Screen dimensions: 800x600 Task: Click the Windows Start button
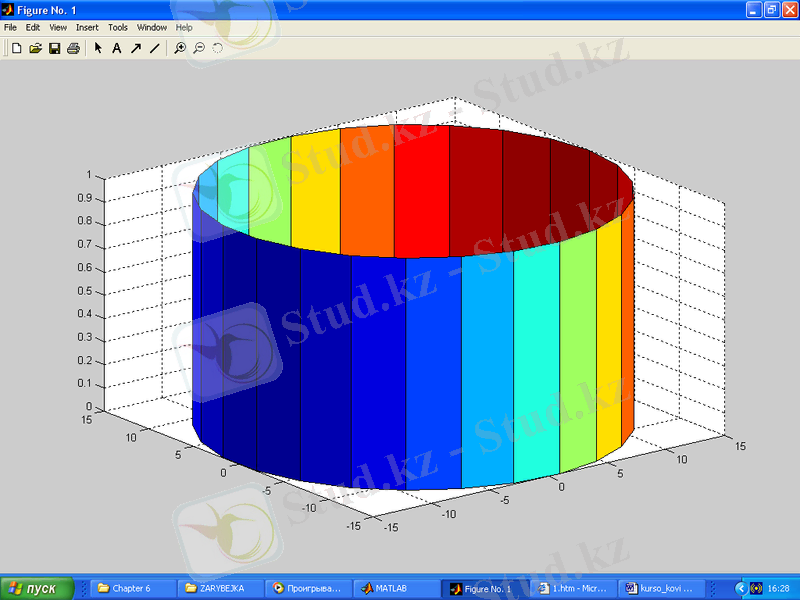click(37, 589)
